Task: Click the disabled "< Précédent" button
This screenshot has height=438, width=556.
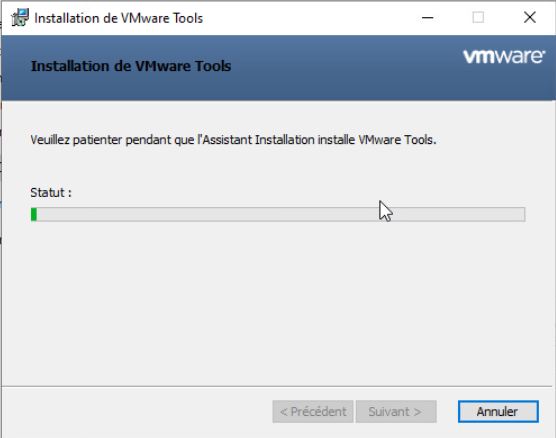Action: coord(313,412)
